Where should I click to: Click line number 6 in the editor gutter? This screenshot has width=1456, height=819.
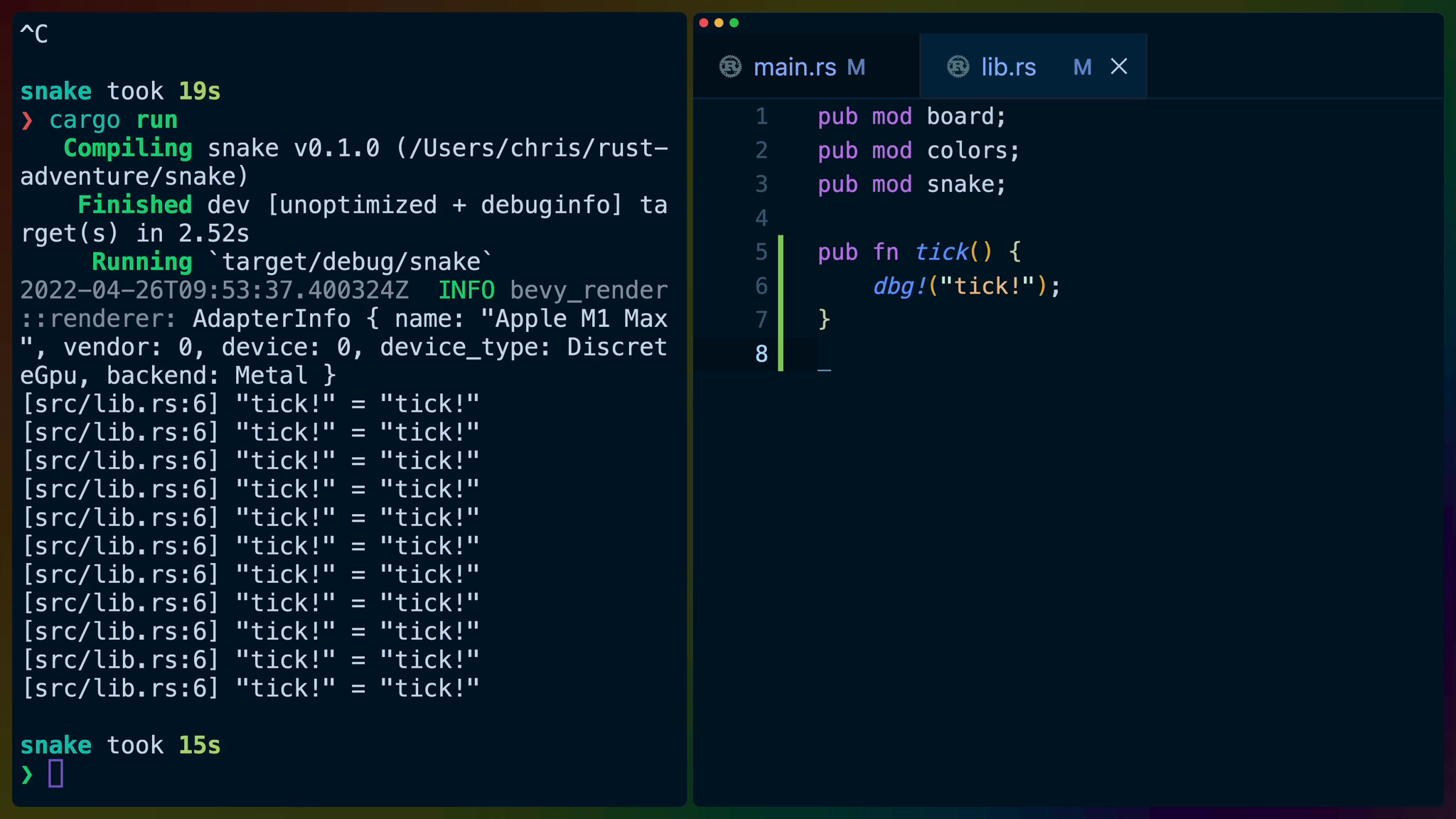click(x=761, y=286)
